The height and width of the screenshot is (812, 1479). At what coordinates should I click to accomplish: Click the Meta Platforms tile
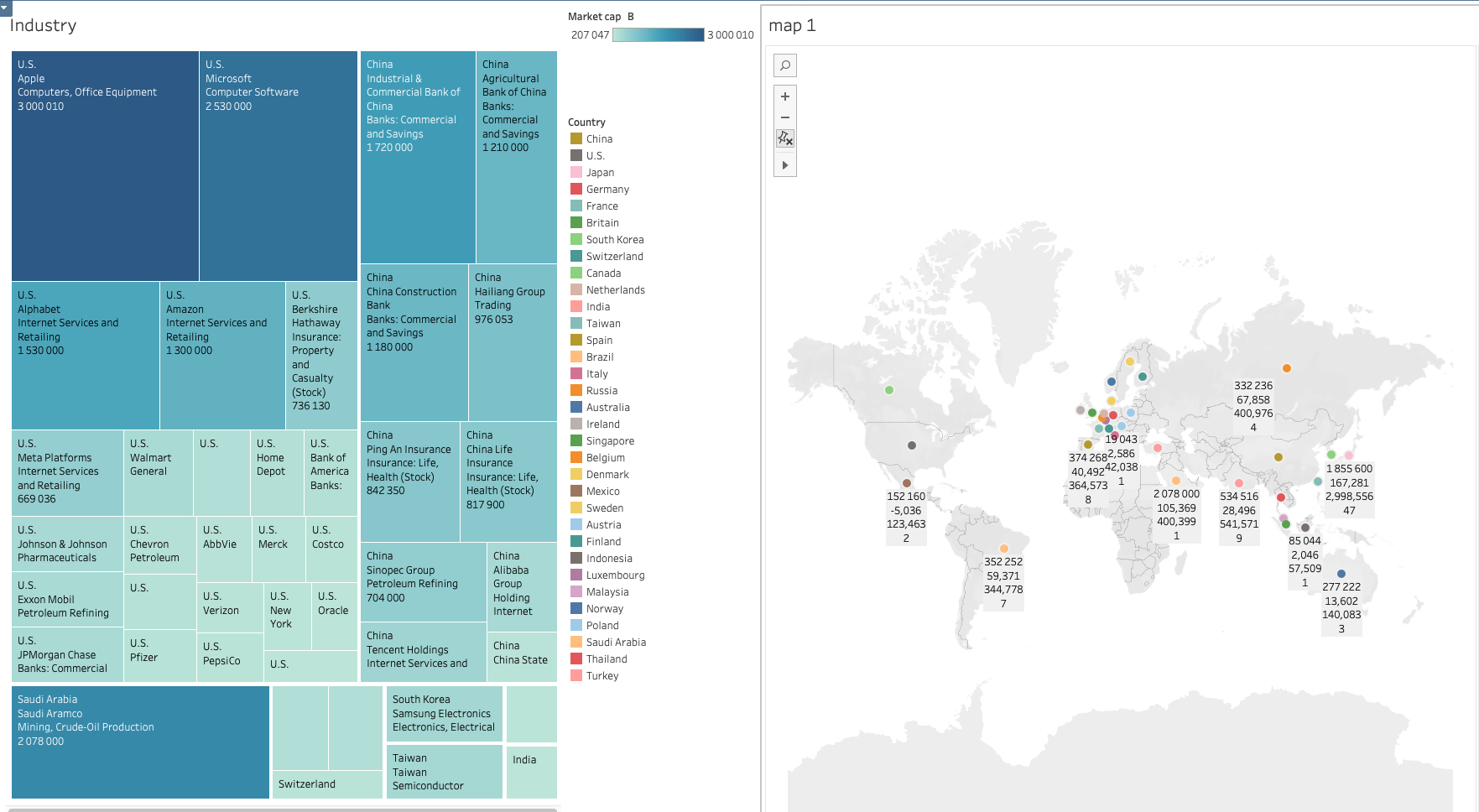pos(67,473)
